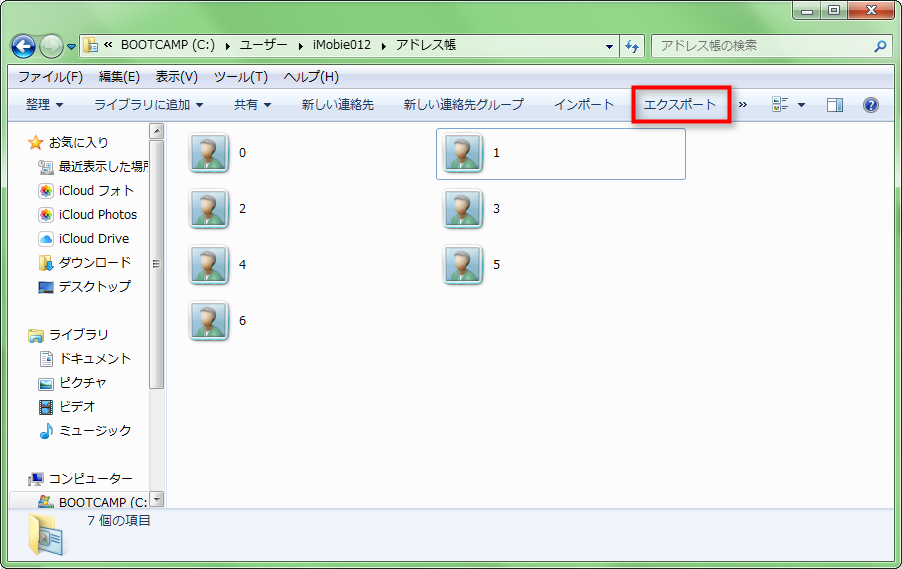Open ミュージック library
902x569 pixels.
coord(85,430)
